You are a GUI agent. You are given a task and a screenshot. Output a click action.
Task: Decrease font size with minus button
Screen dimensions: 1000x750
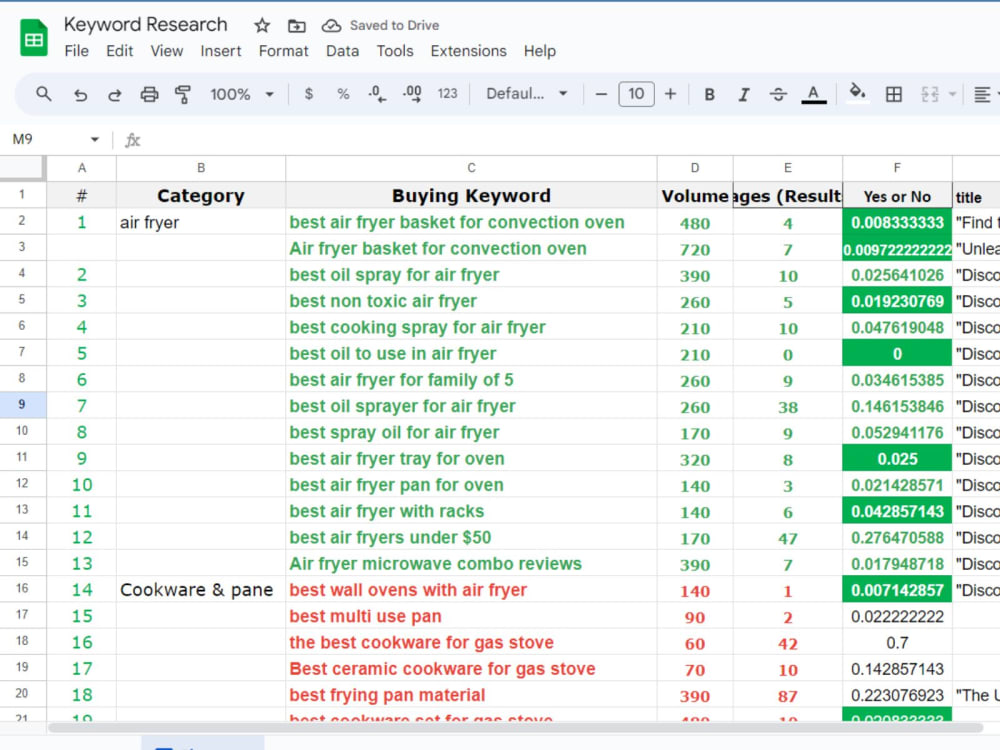click(601, 94)
